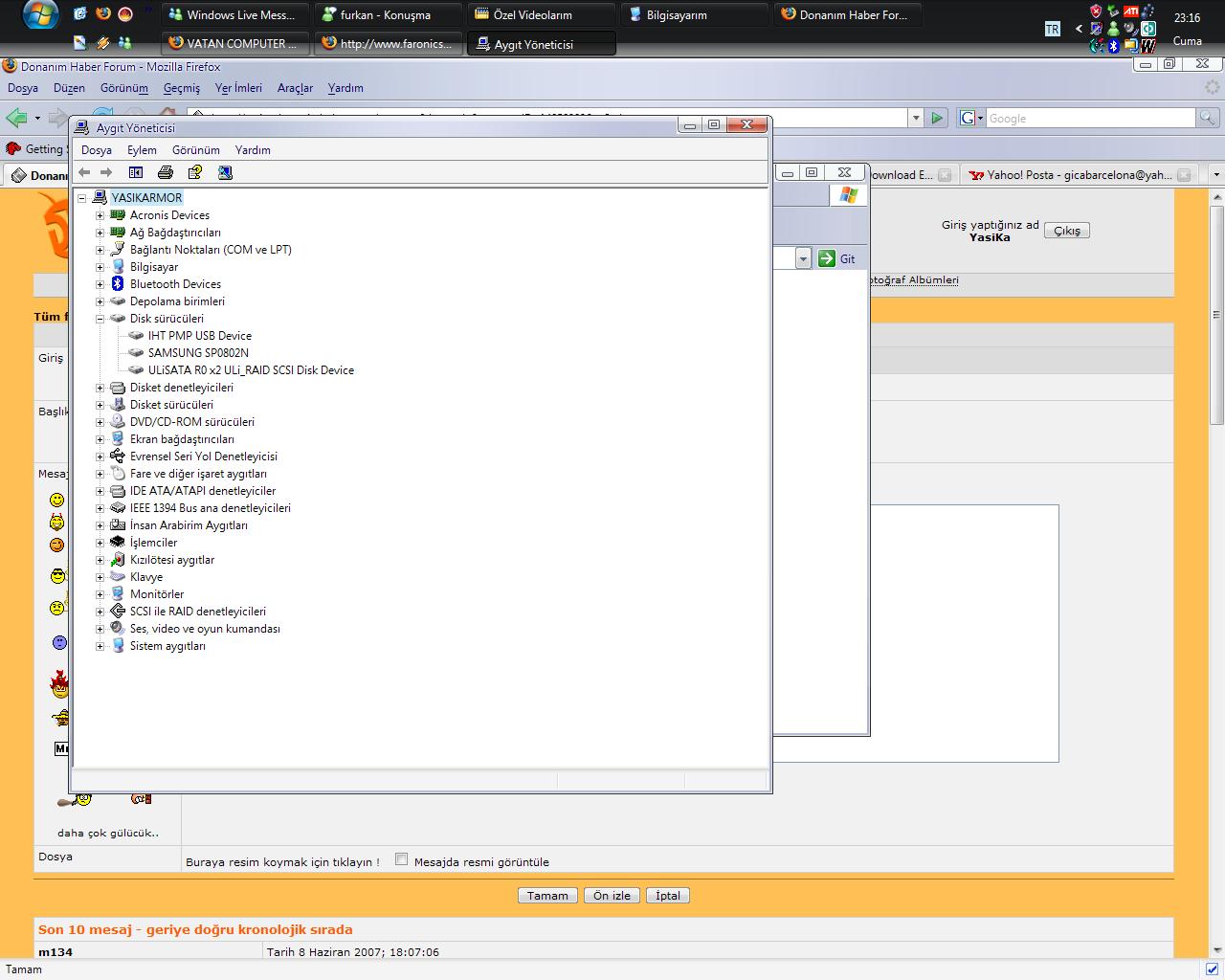1225x980 pixels.
Task: Select the Bluetooth Devices icon in tree
Action: coord(118,284)
